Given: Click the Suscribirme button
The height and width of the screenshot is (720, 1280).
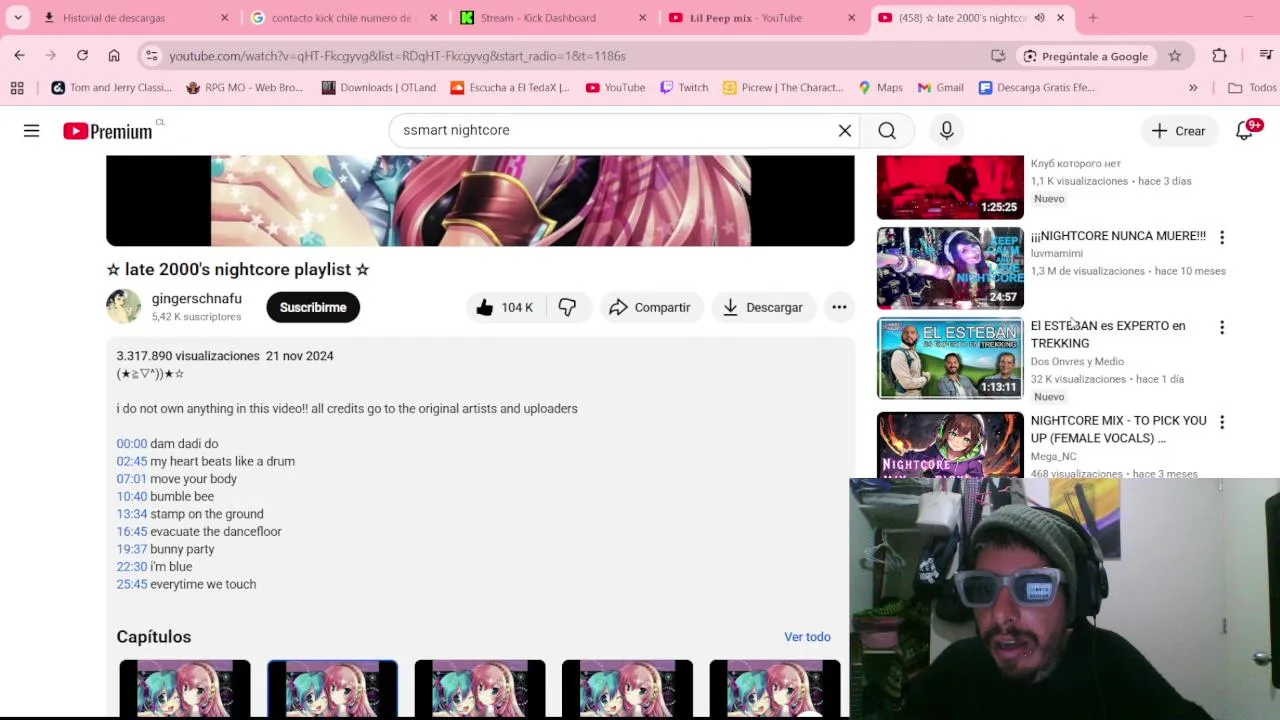Looking at the screenshot, I should (313, 308).
